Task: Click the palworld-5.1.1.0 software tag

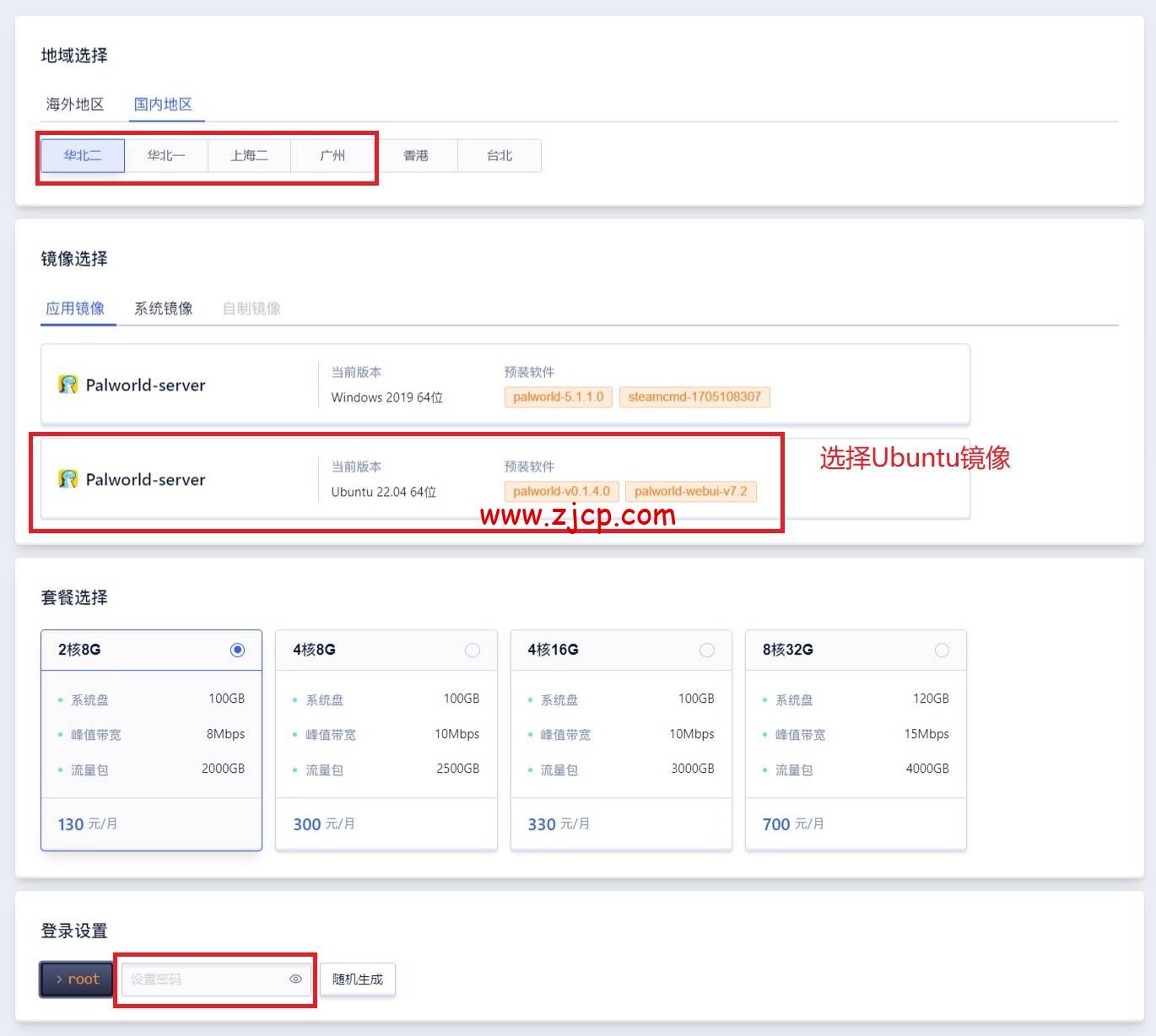Action: click(559, 397)
